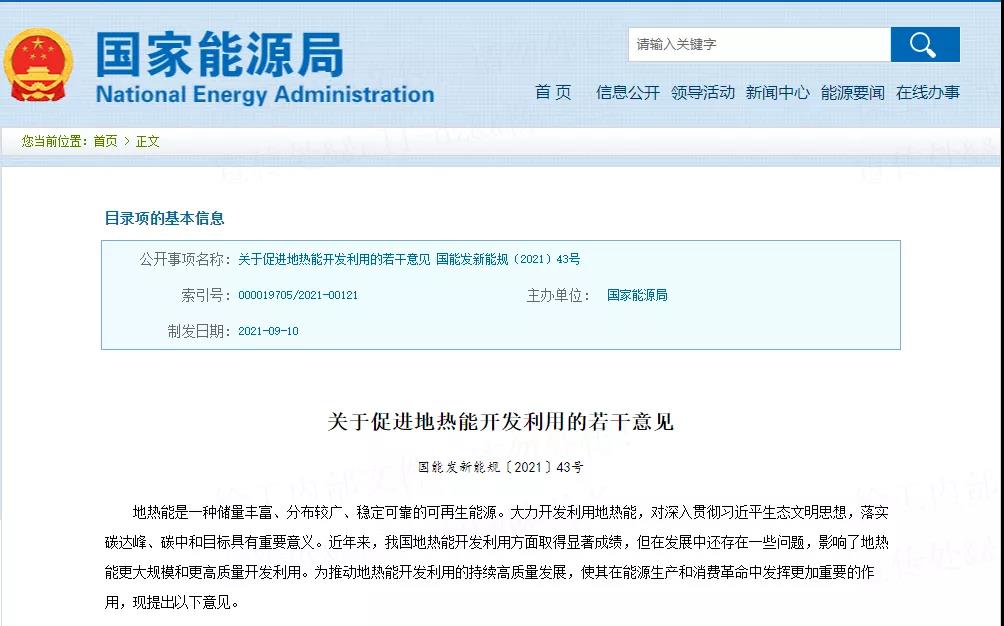Switch to the 新闻中心 page
1004x626 pixels.
(x=778, y=92)
